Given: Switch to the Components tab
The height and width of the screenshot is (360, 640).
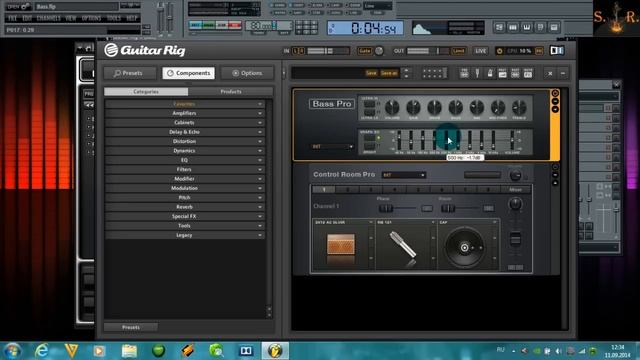Looking at the screenshot, I should (x=189, y=73).
